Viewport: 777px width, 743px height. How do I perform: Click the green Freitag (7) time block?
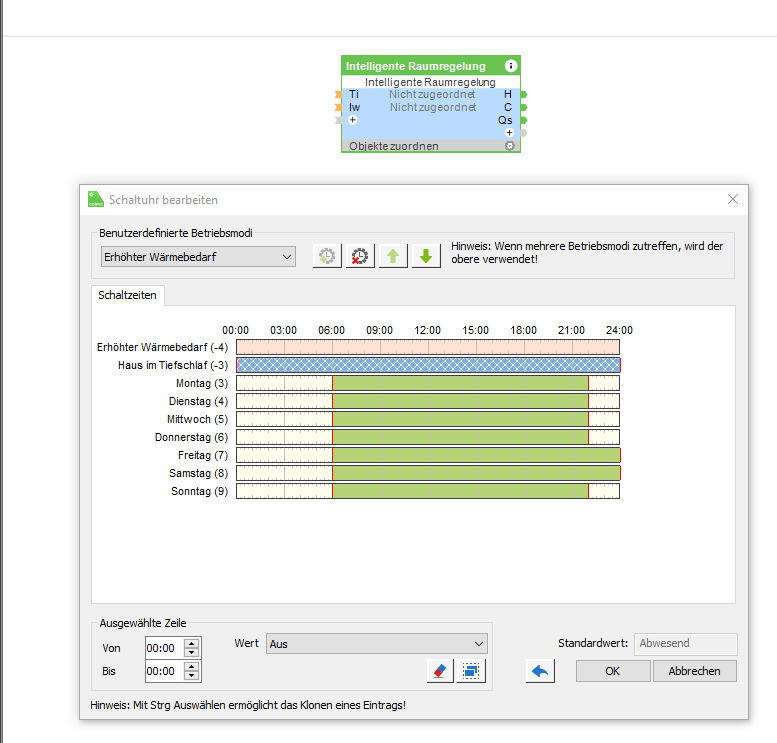point(476,455)
